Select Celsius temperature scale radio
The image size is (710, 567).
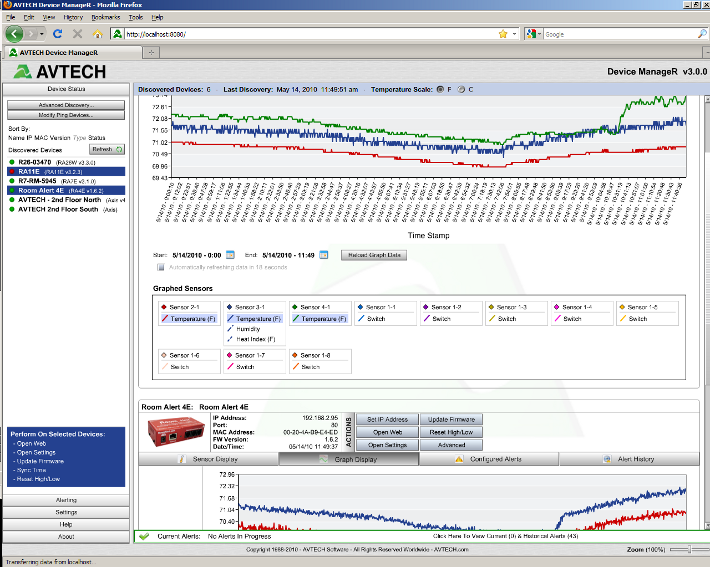[461, 89]
